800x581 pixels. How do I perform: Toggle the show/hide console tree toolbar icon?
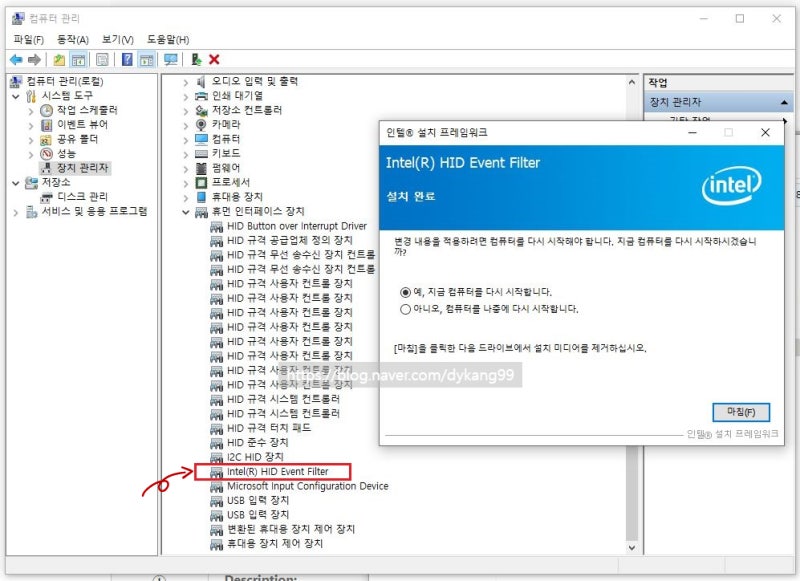79,59
